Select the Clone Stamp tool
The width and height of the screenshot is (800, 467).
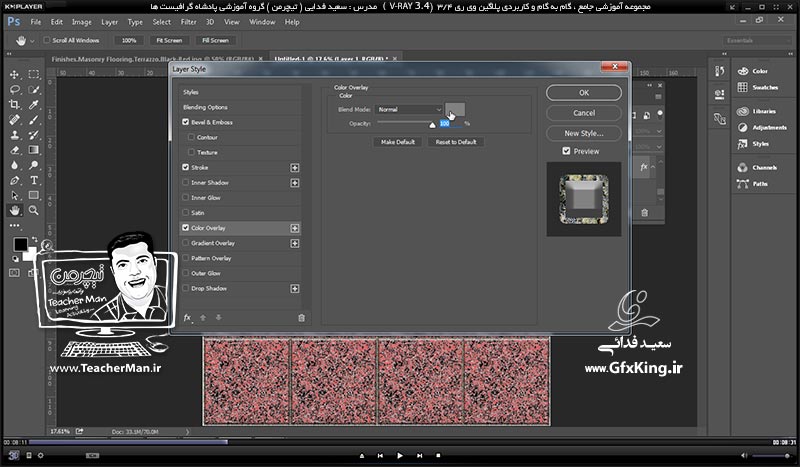tap(14, 135)
